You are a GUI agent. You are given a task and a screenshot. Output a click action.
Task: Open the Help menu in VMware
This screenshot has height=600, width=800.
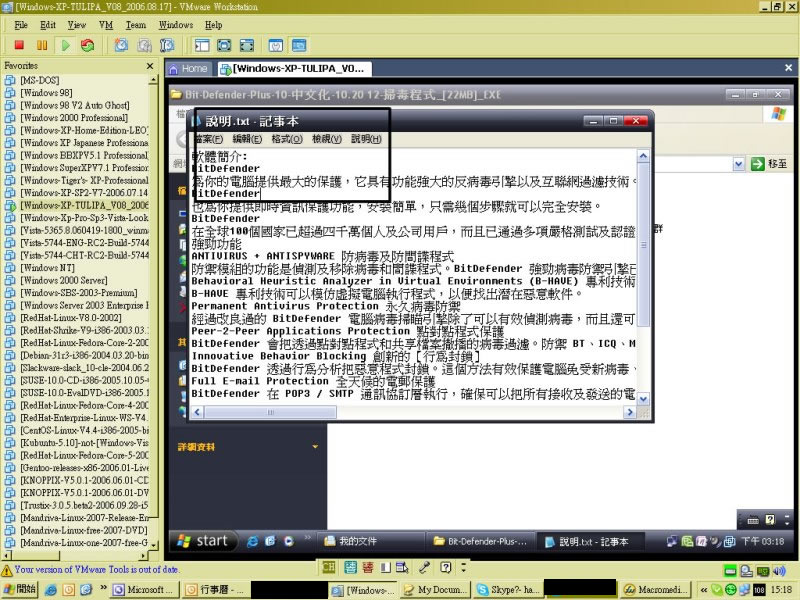(213, 24)
